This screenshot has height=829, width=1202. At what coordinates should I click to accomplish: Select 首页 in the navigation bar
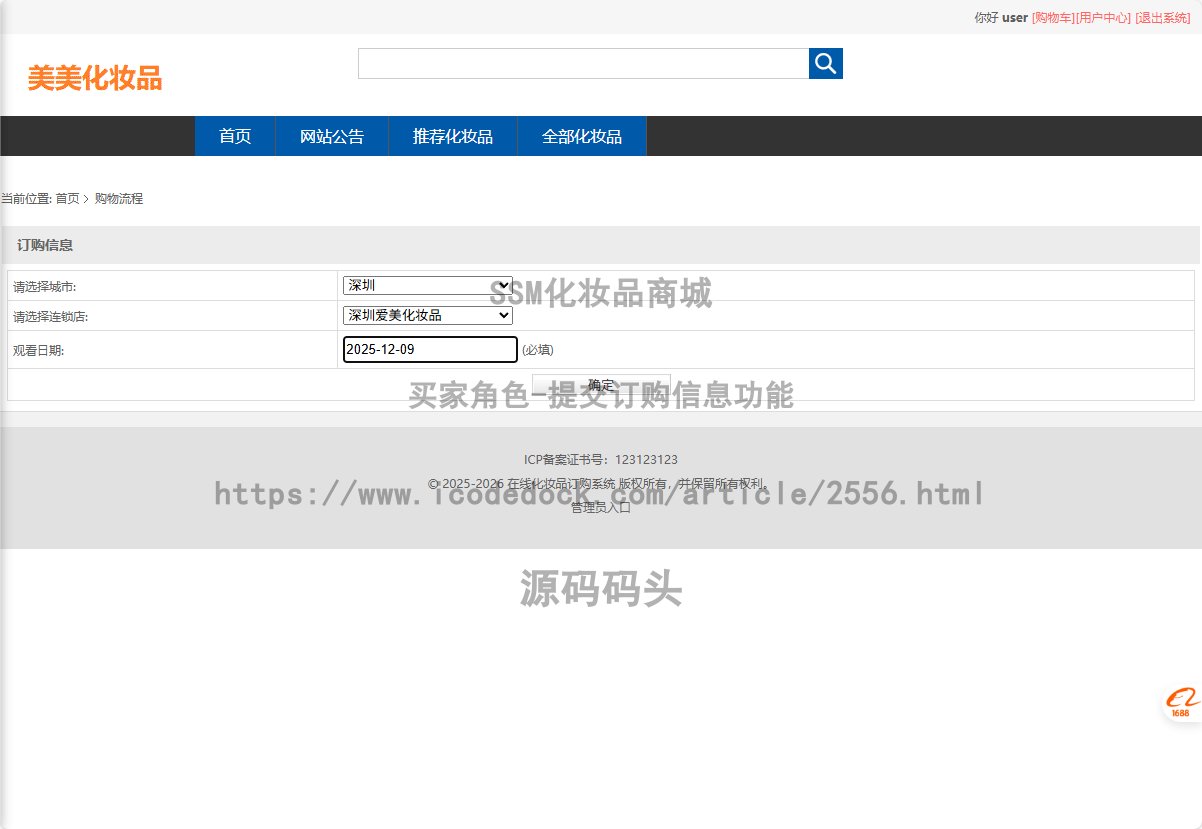235,137
